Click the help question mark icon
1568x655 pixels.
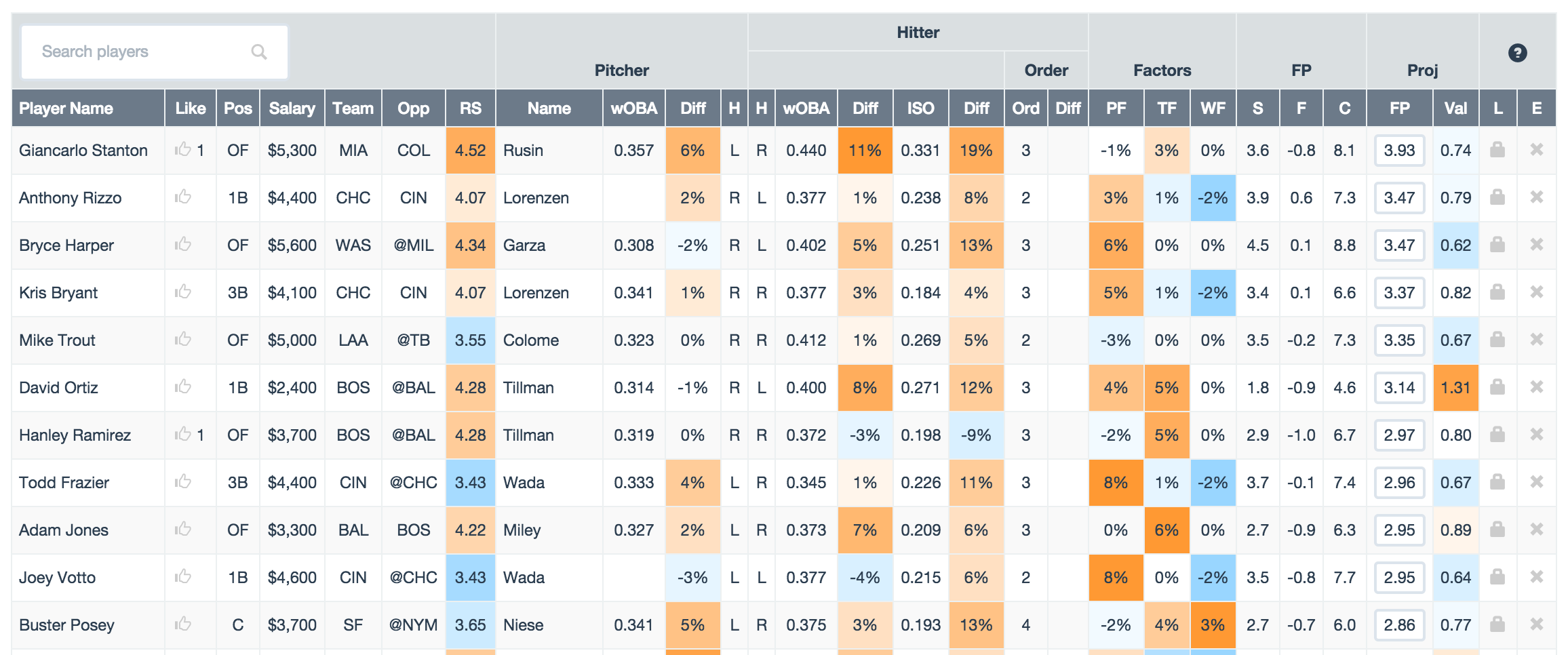coord(1517,53)
